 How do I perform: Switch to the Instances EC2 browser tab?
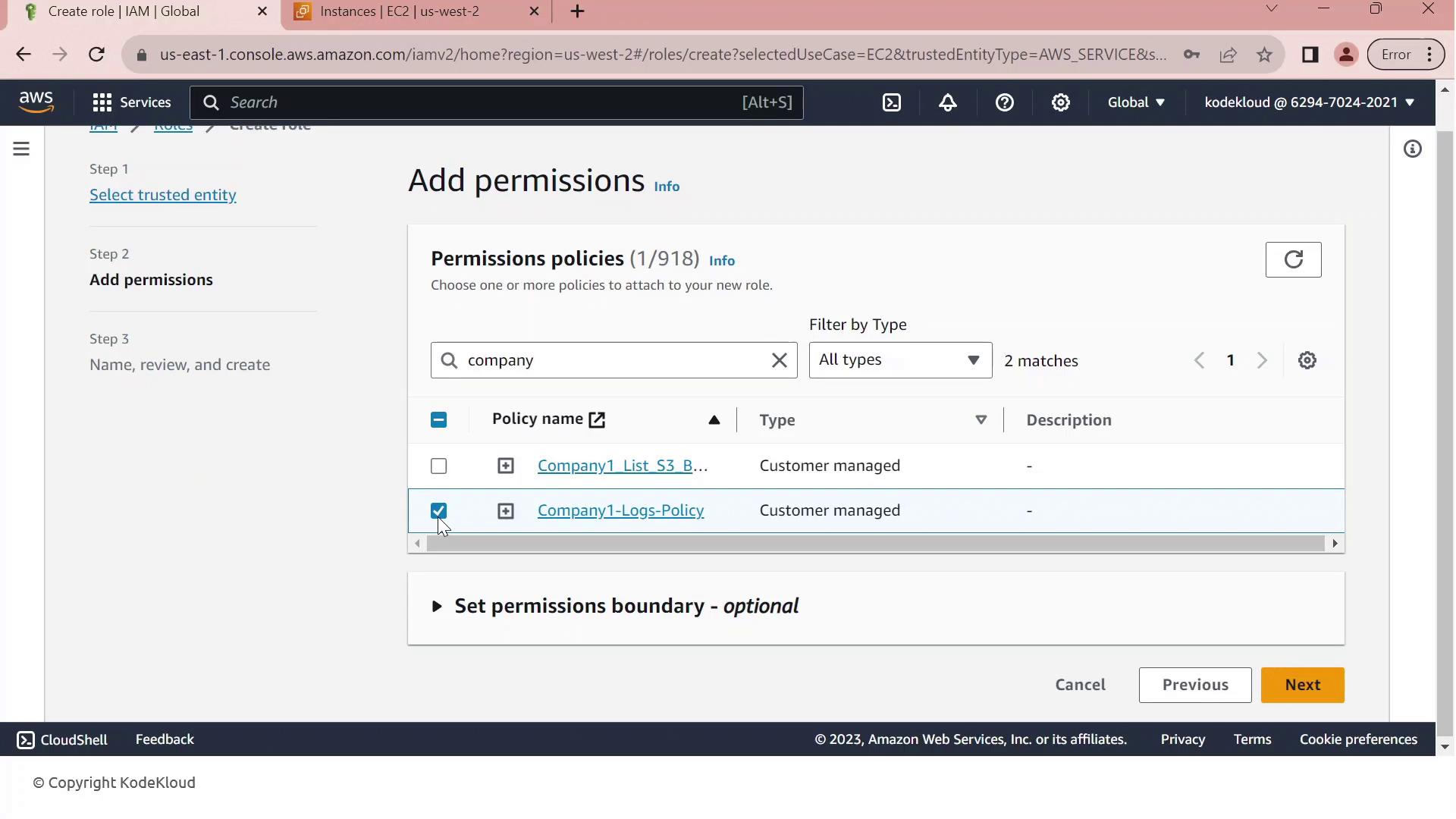point(400,11)
